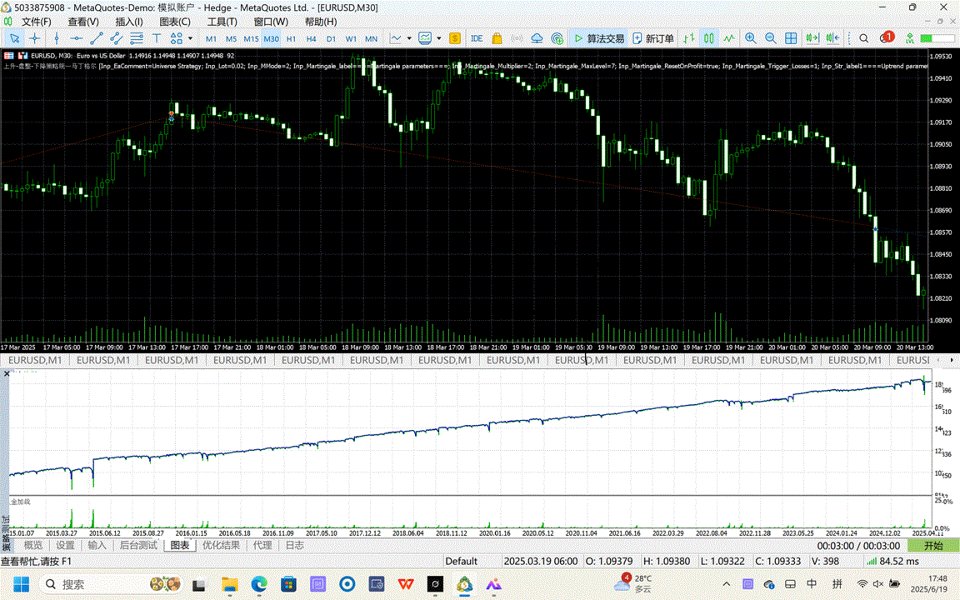The width and height of the screenshot is (960, 600).
Task: Switch chart timeframe to H1
Action: 291,38
